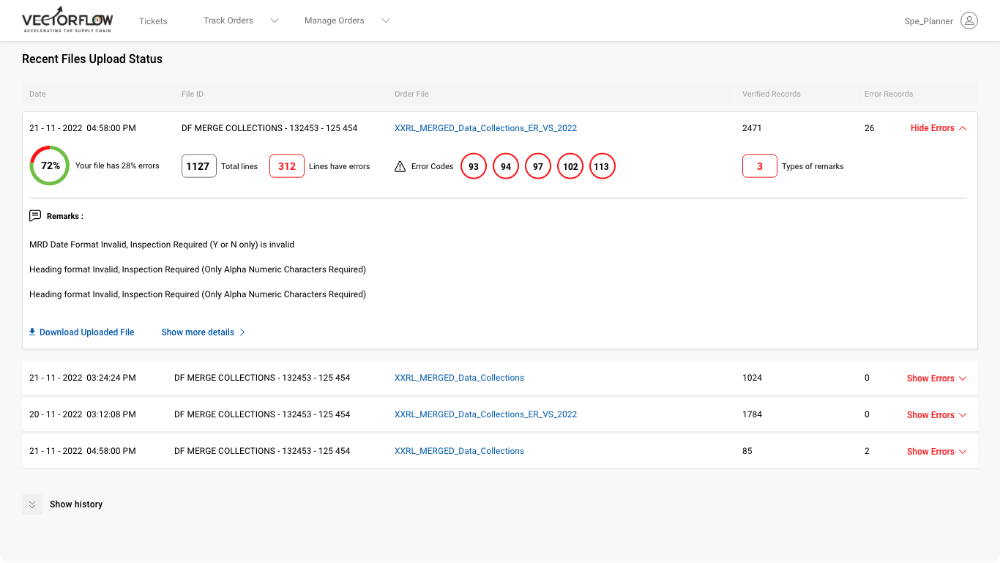Click Download Uploaded File link
The height and width of the screenshot is (563, 1000).
(x=81, y=332)
